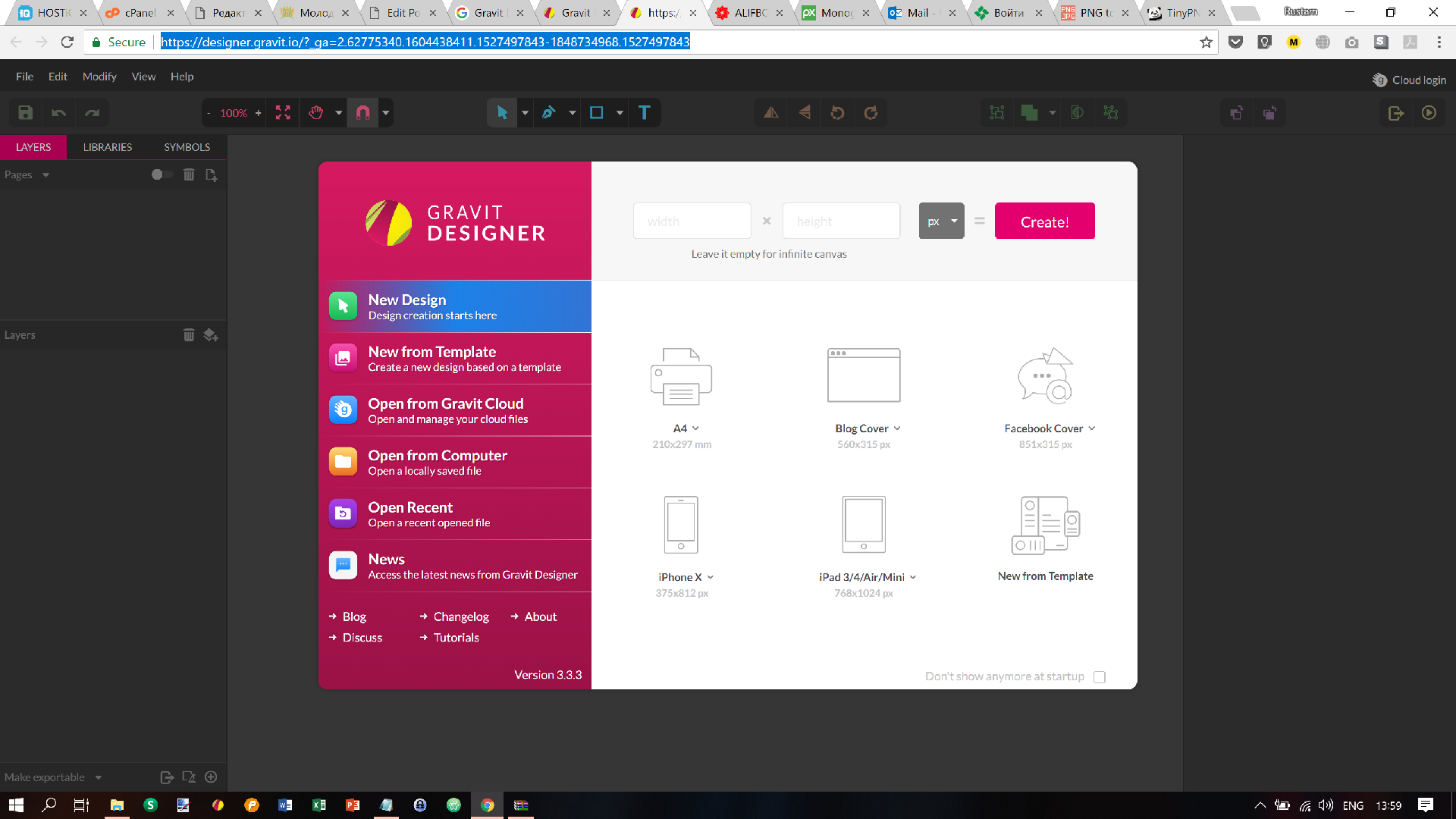Screen dimensions: 1456x819
Task: Select the Pen tool
Action: click(x=549, y=113)
